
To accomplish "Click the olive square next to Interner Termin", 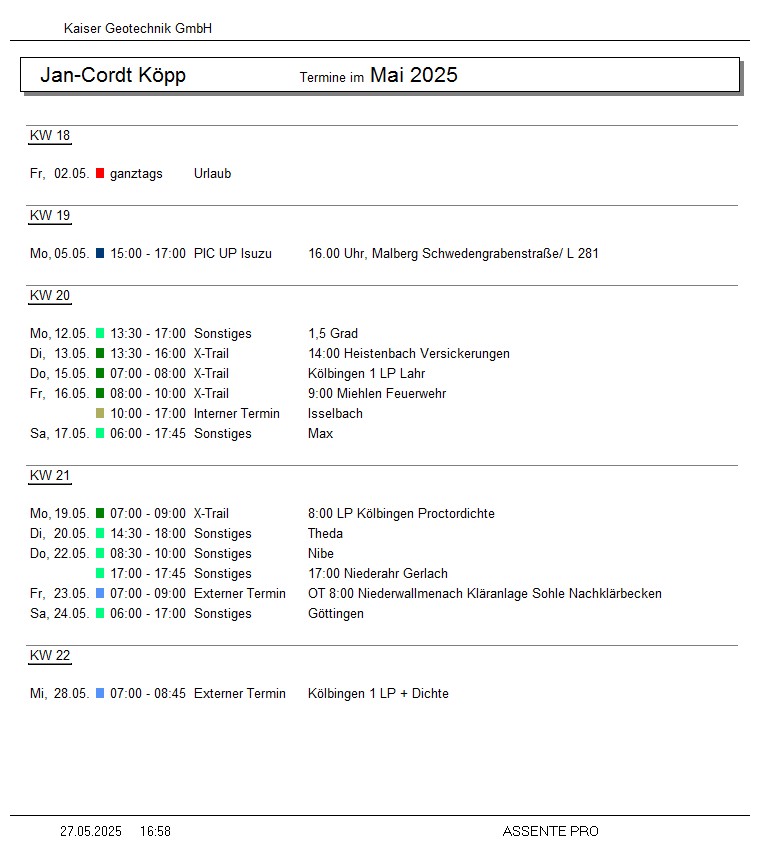I will [x=100, y=413].
